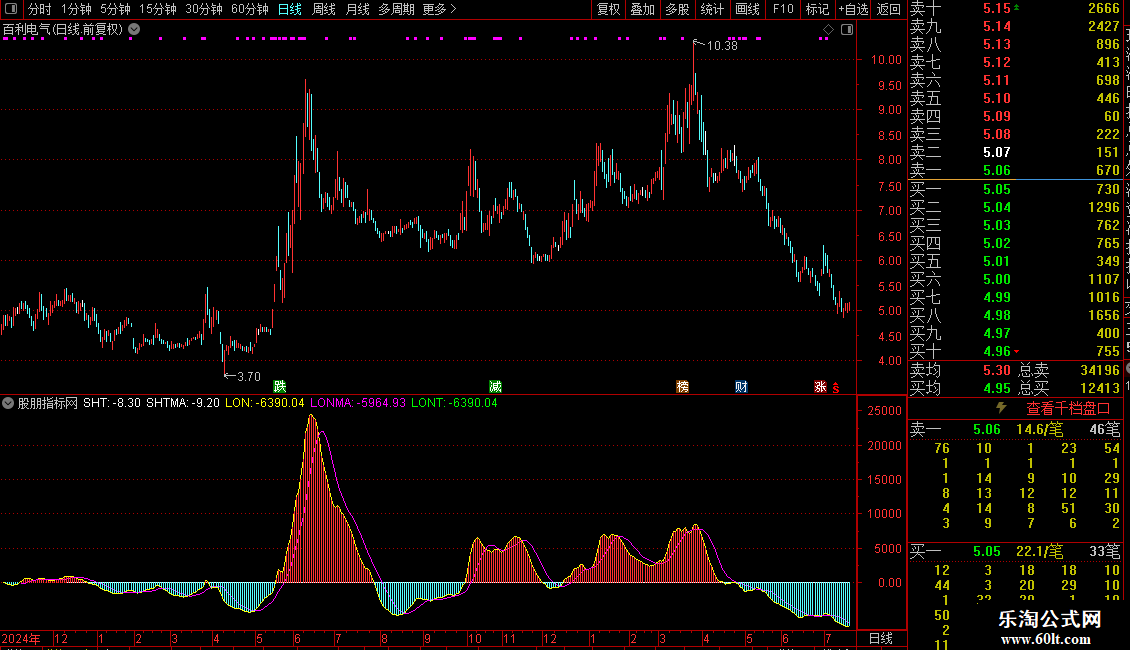Click the up arrow beside 卖十
Viewport: 1130px width, 650px height.
1017,7
